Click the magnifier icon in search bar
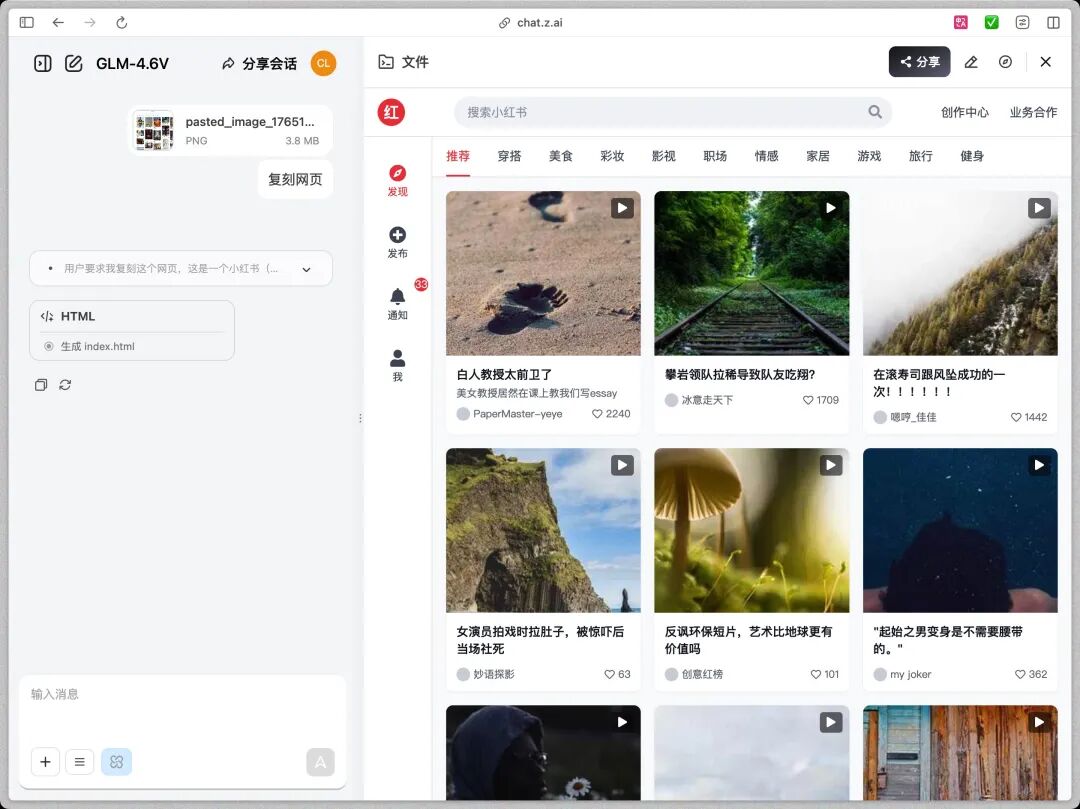1080x809 pixels. point(875,112)
